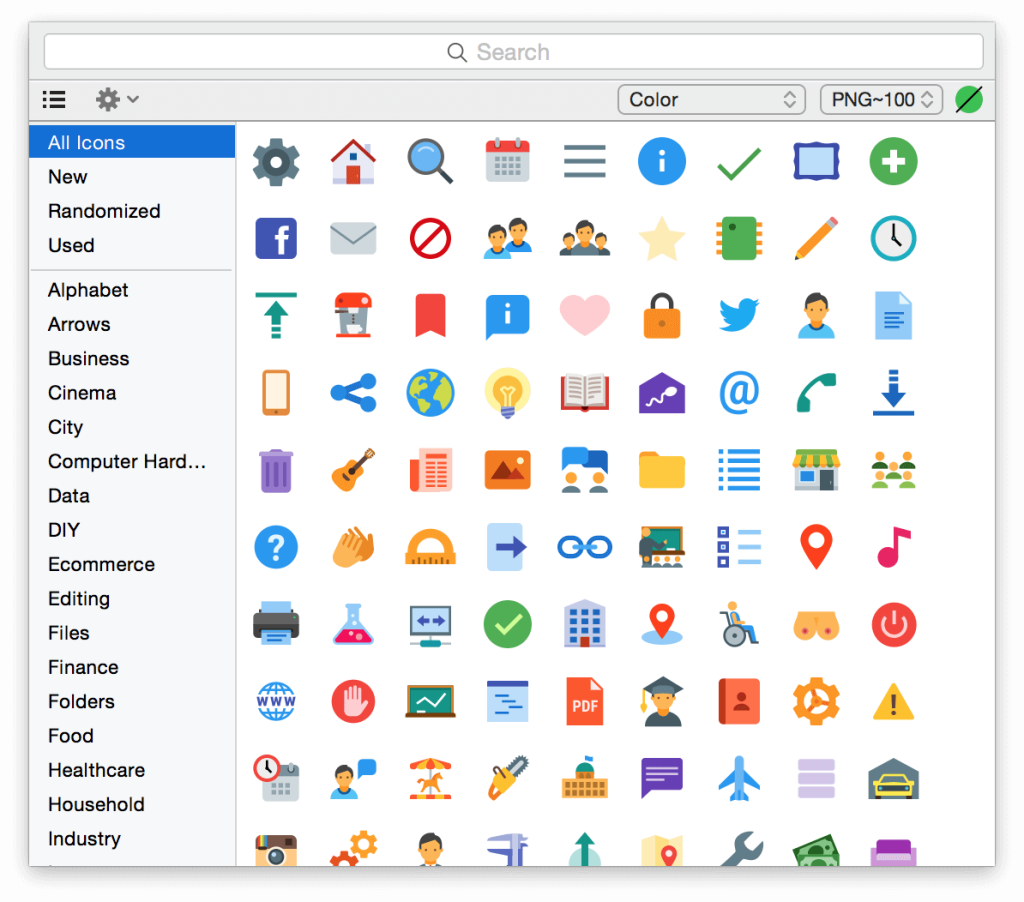Click the pink heart icon
Viewport: 1024px width, 902px height.
[x=585, y=315]
